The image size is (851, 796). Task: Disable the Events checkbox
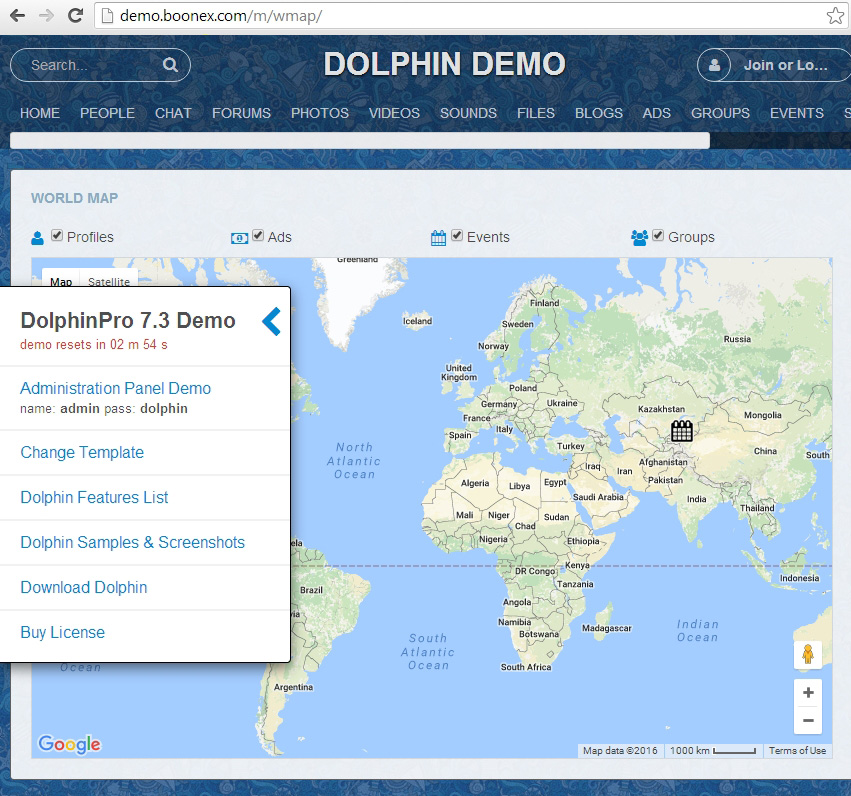coord(457,236)
